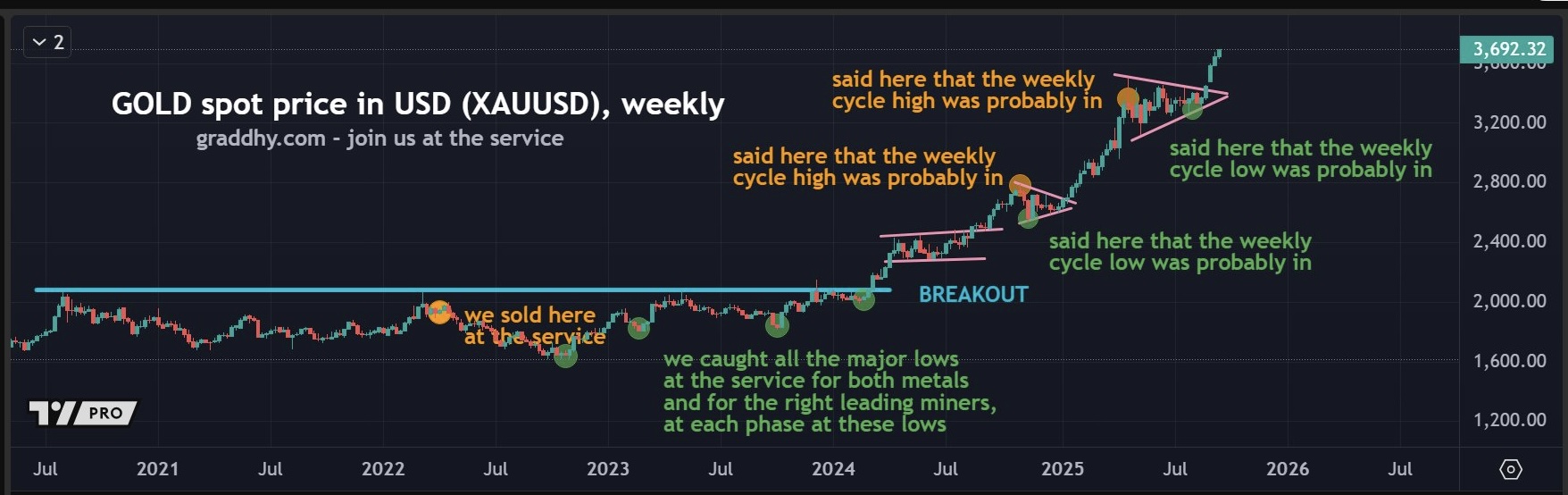Select green circle at blue line's right end
The width and height of the screenshot is (1568, 495).
pyautogui.click(x=863, y=299)
